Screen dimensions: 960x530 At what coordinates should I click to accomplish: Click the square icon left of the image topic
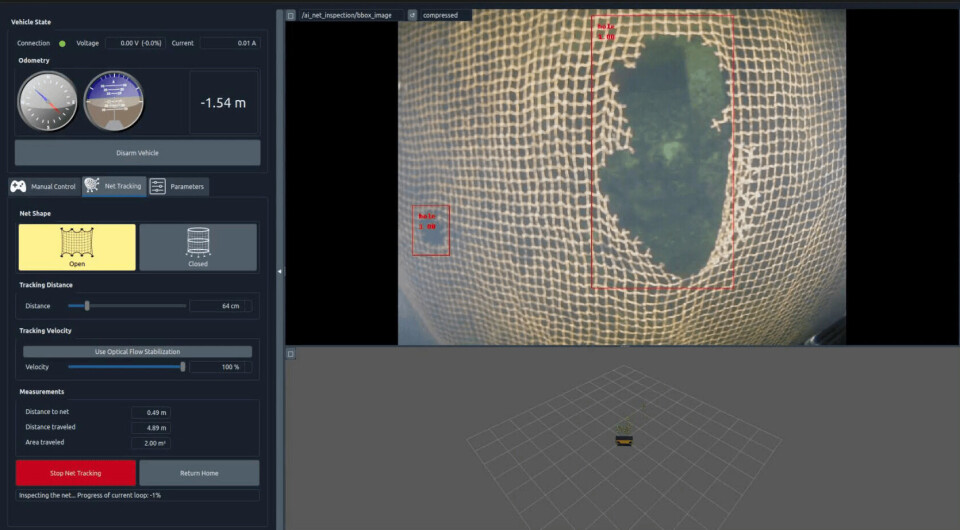291,15
